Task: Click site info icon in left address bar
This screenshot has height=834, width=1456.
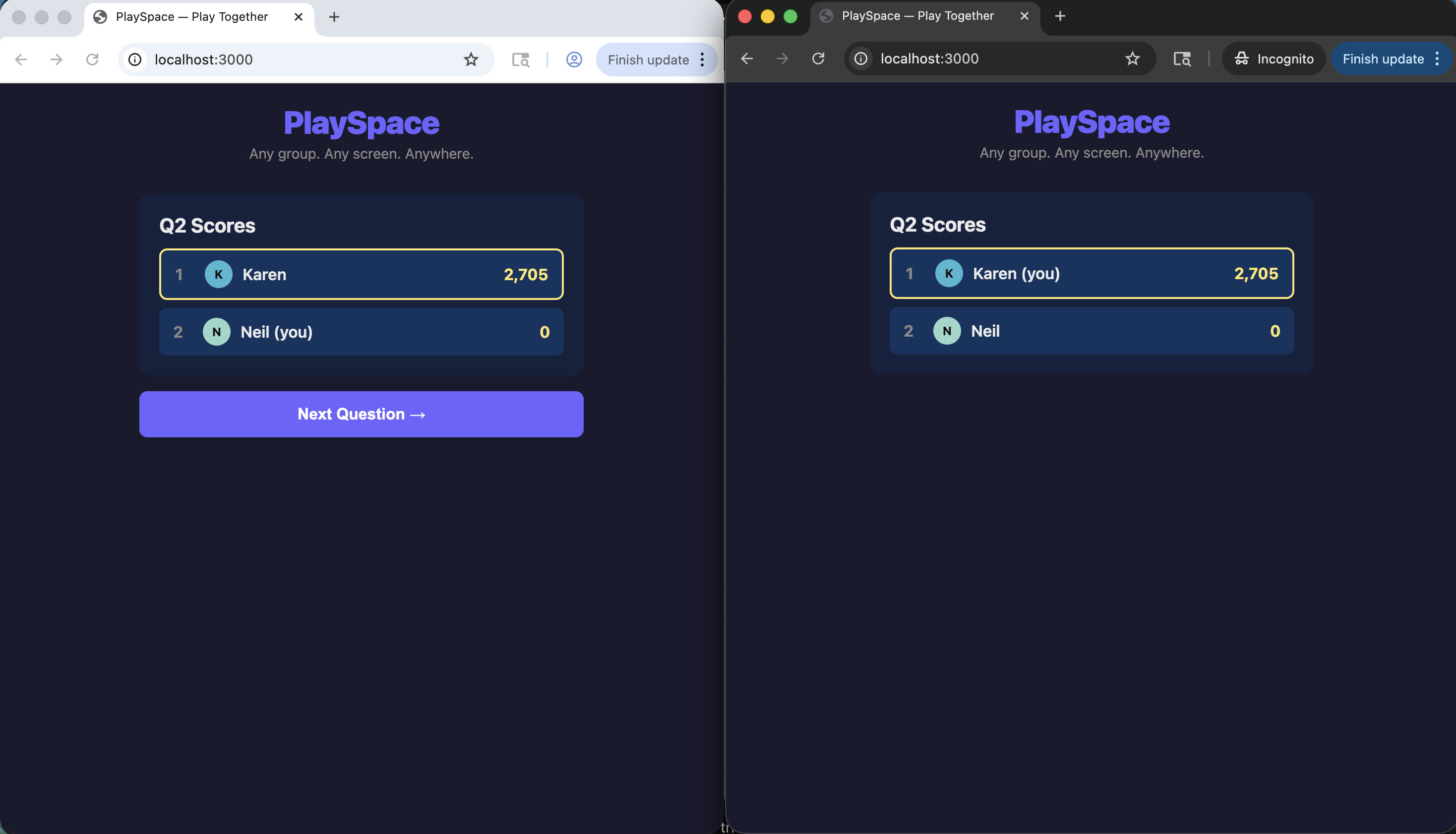Action: [x=135, y=60]
